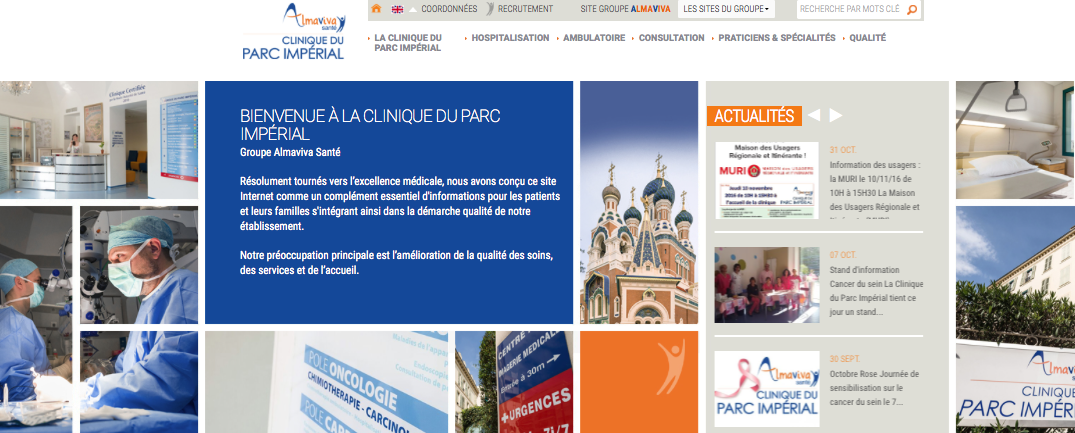Click the Urgences sign photo tile
Image resolution: width=1075 pixels, height=433 pixels.
(514, 382)
